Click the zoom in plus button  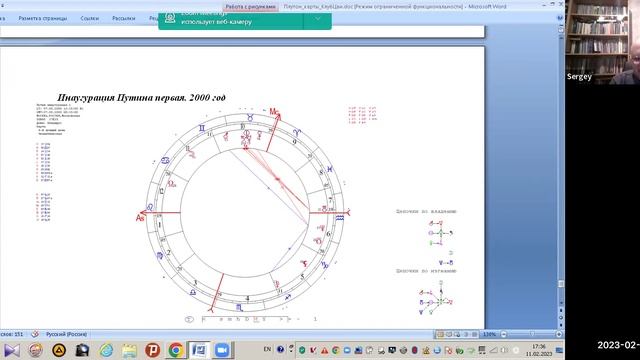(x=559, y=334)
